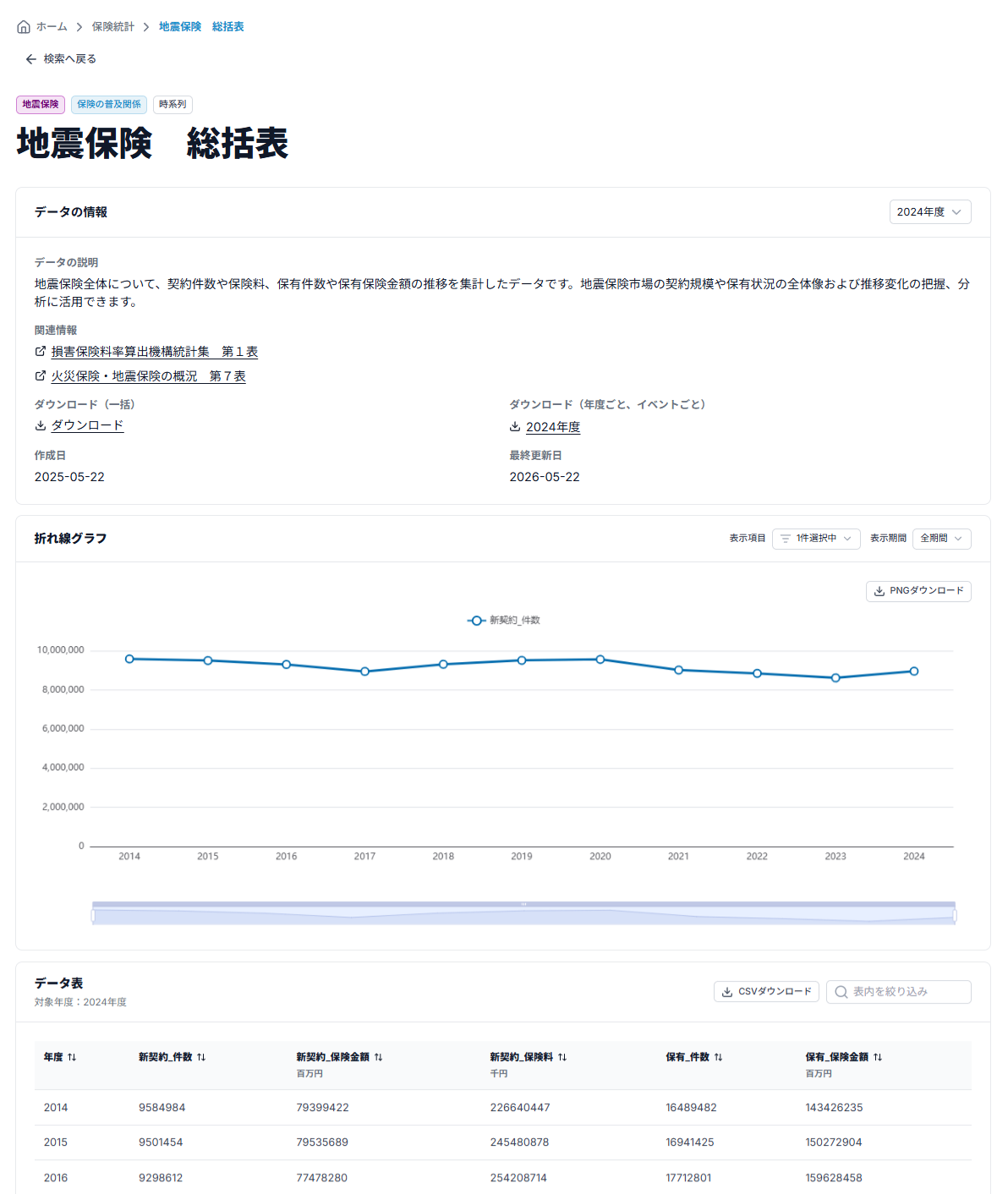
Task: Sort by 新契約_保険金額 column icon
Action: pyautogui.click(x=379, y=1057)
